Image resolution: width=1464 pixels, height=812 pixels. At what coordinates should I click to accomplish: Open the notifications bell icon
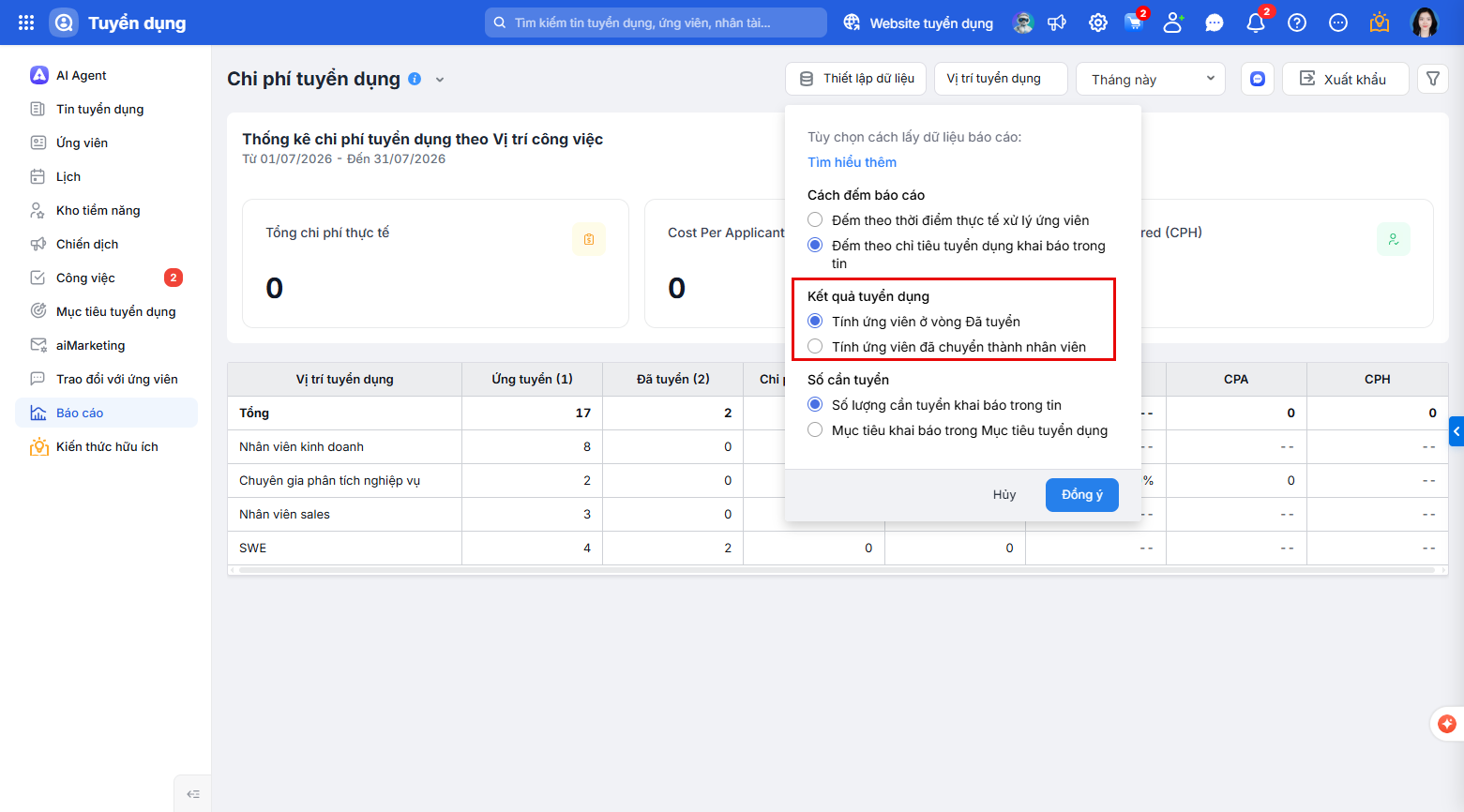(1256, 23)
